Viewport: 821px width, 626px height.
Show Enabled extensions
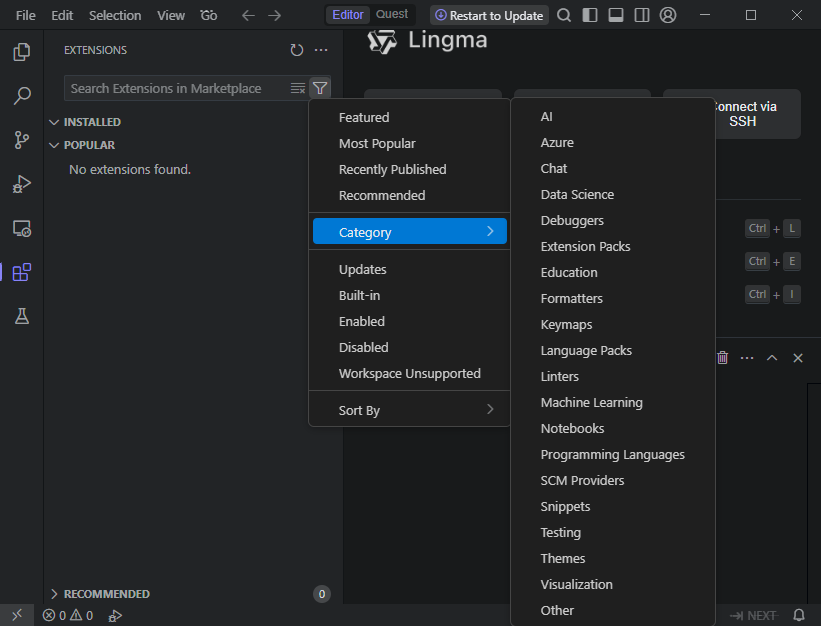pyautogui.click(x=409, y=321)
